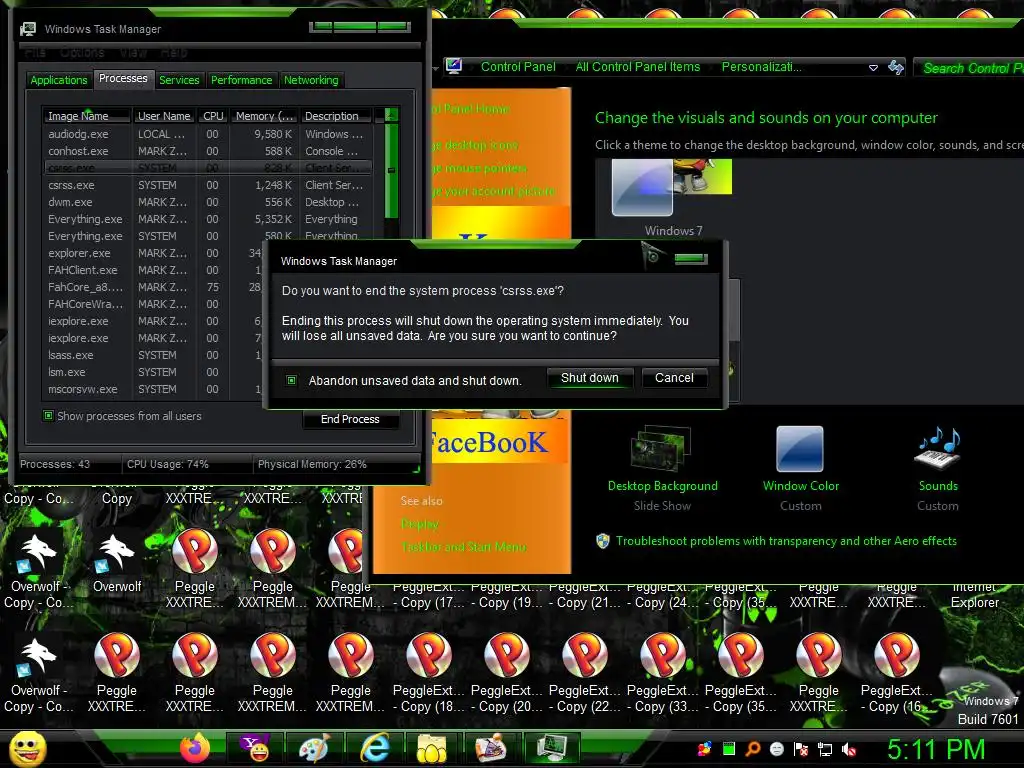Sort processes by Description column header
This screenshot has height=768, width=1024.
pyautogui.click(x=337, y=116)
